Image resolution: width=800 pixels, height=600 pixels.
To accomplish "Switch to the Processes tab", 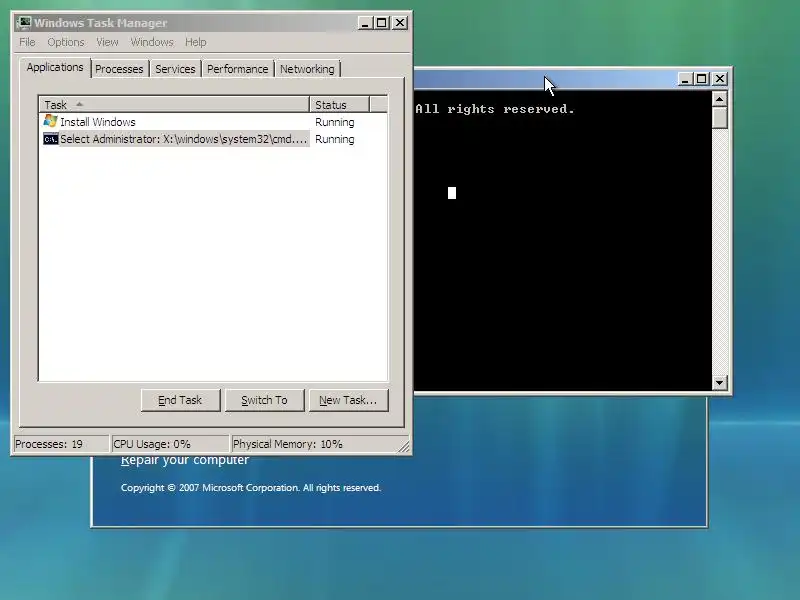I will (119, 69).
